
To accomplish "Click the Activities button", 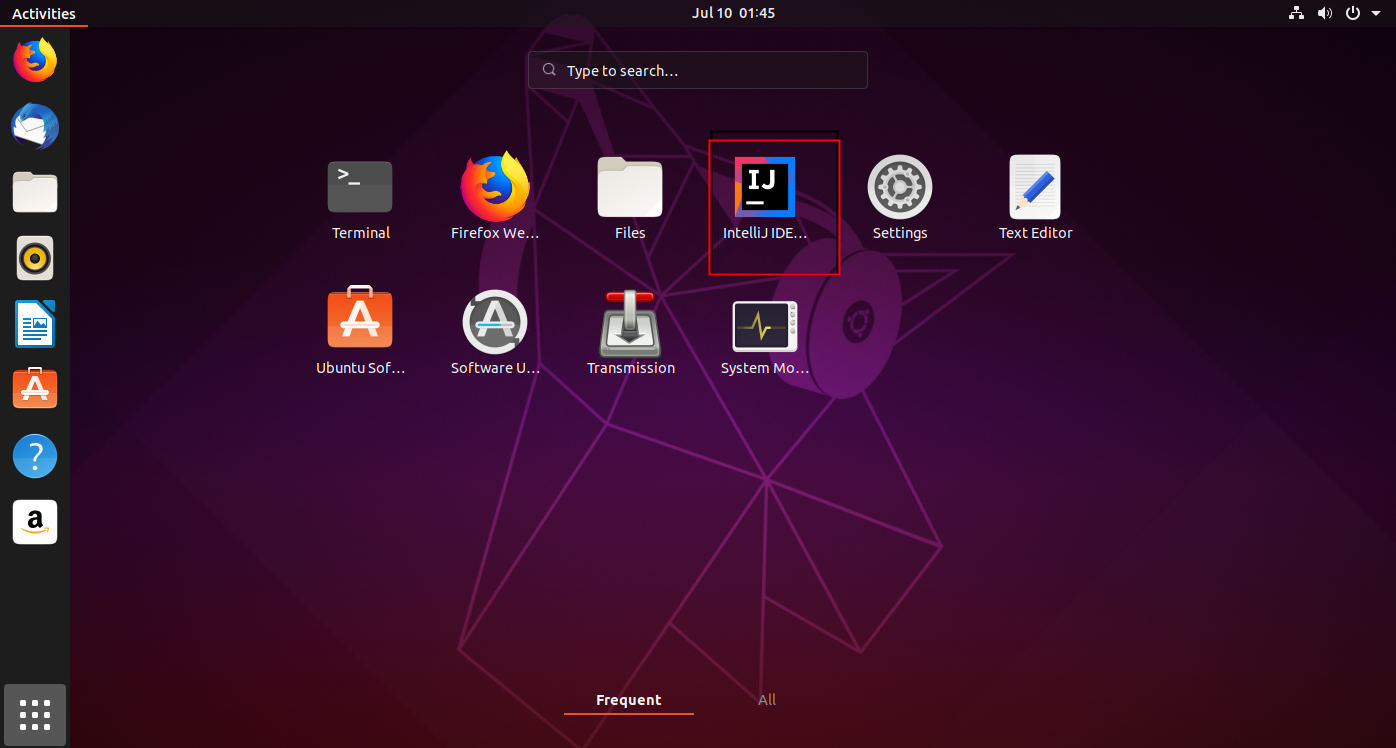I will click(44, 13).
